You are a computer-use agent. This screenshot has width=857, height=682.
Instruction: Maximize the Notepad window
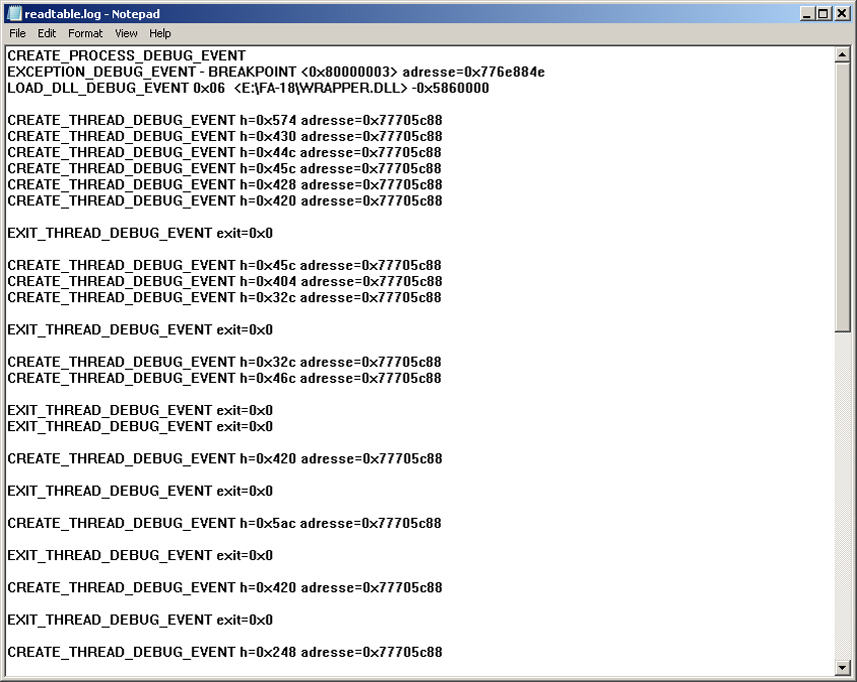point(823,14)
